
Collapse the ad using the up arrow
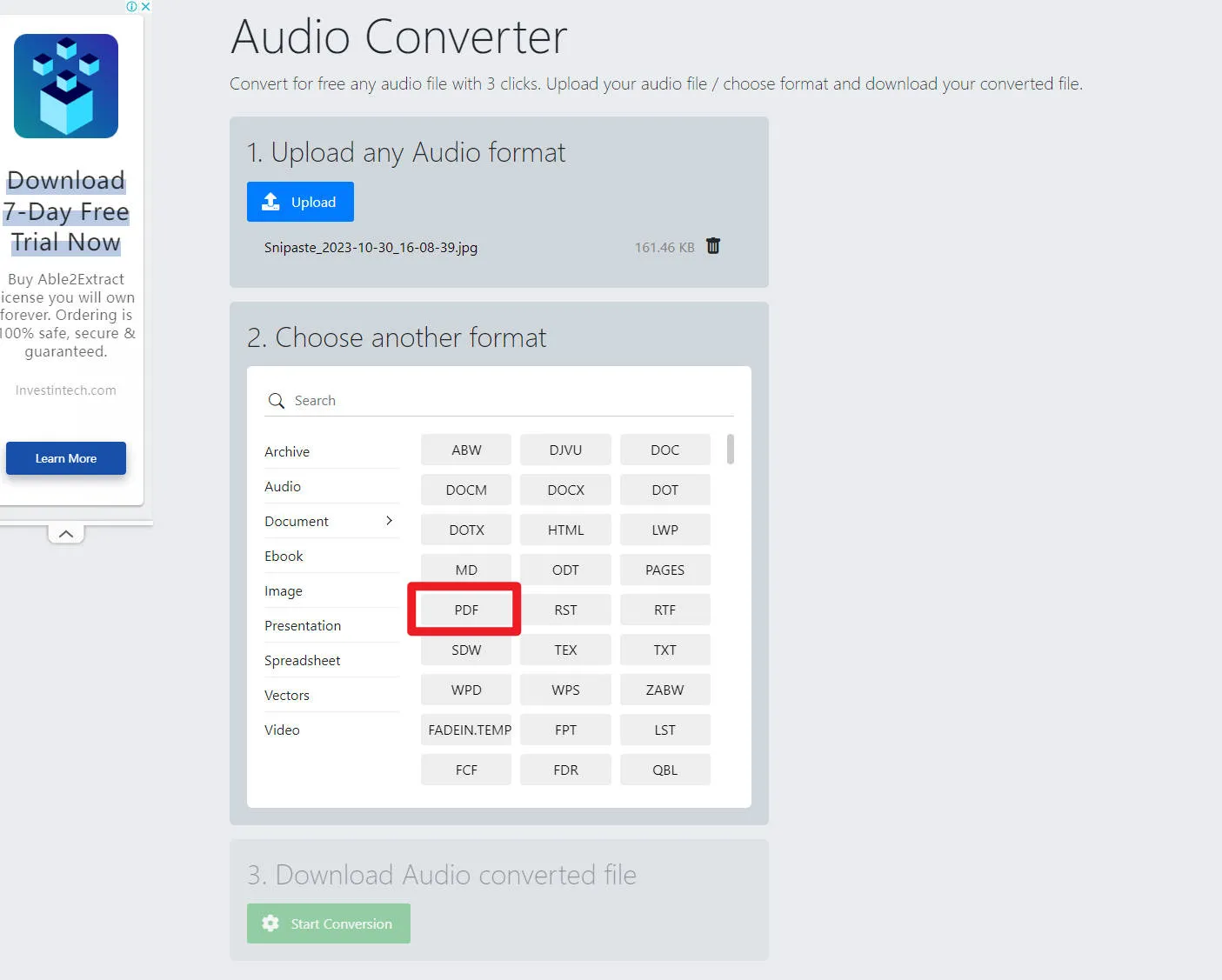(65, 532)
